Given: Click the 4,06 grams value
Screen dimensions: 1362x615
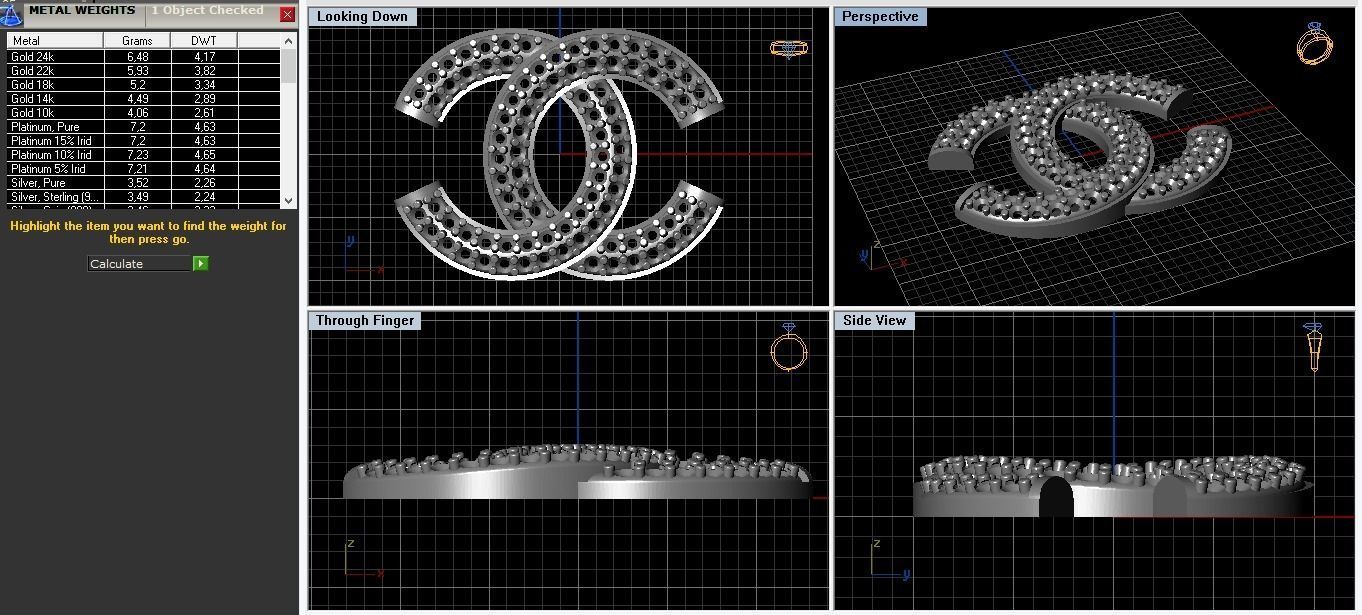Looking at the screenshot, I should point(137,113).
